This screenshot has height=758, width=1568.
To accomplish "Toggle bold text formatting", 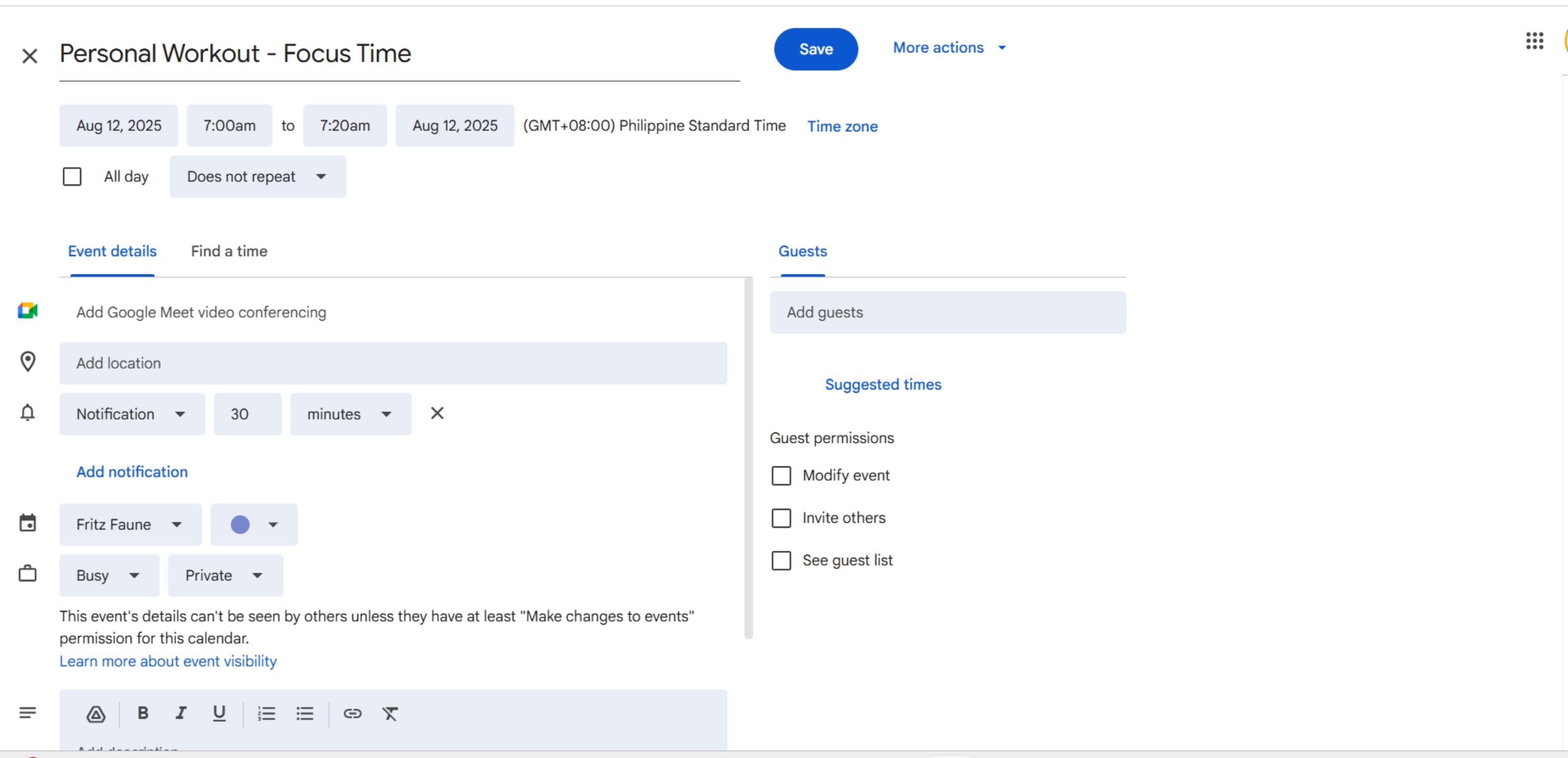I will tap(143, 713).
